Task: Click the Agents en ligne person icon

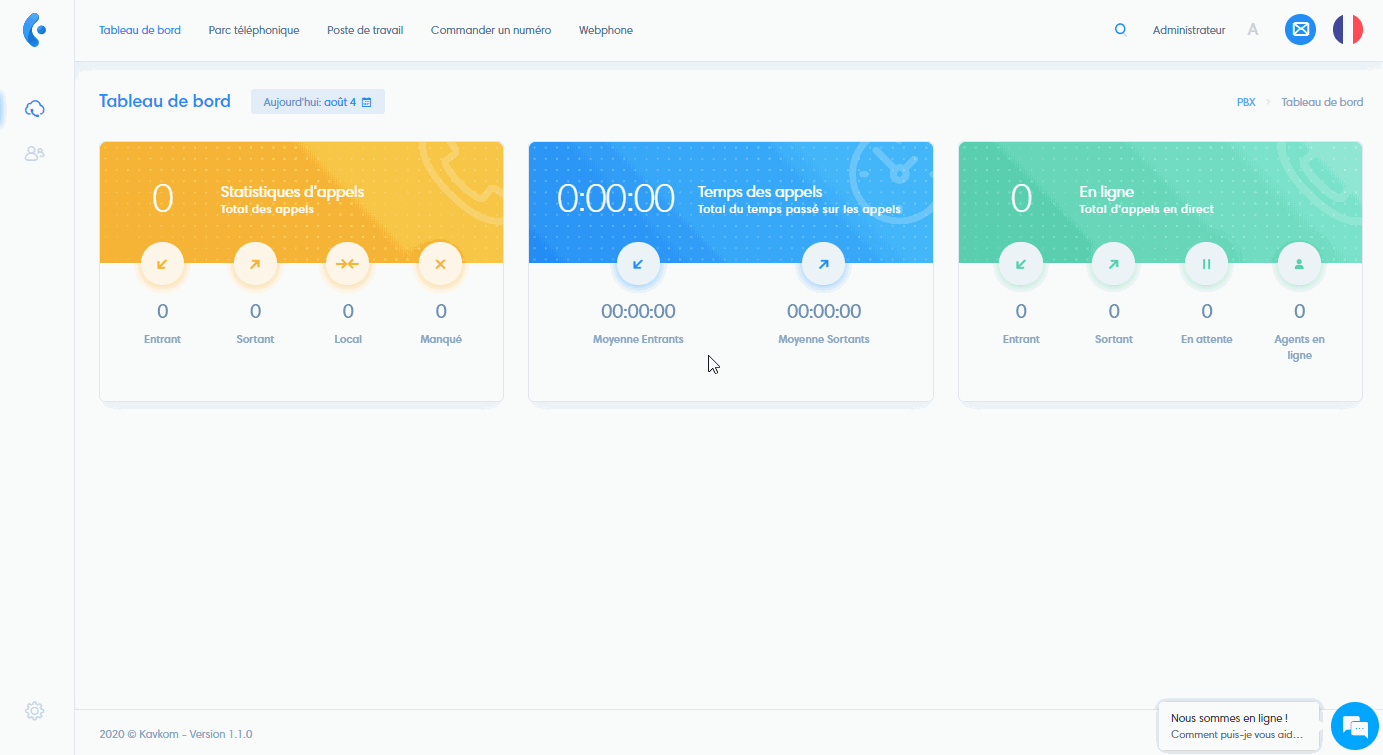Action: click(x=1299, y=264)
